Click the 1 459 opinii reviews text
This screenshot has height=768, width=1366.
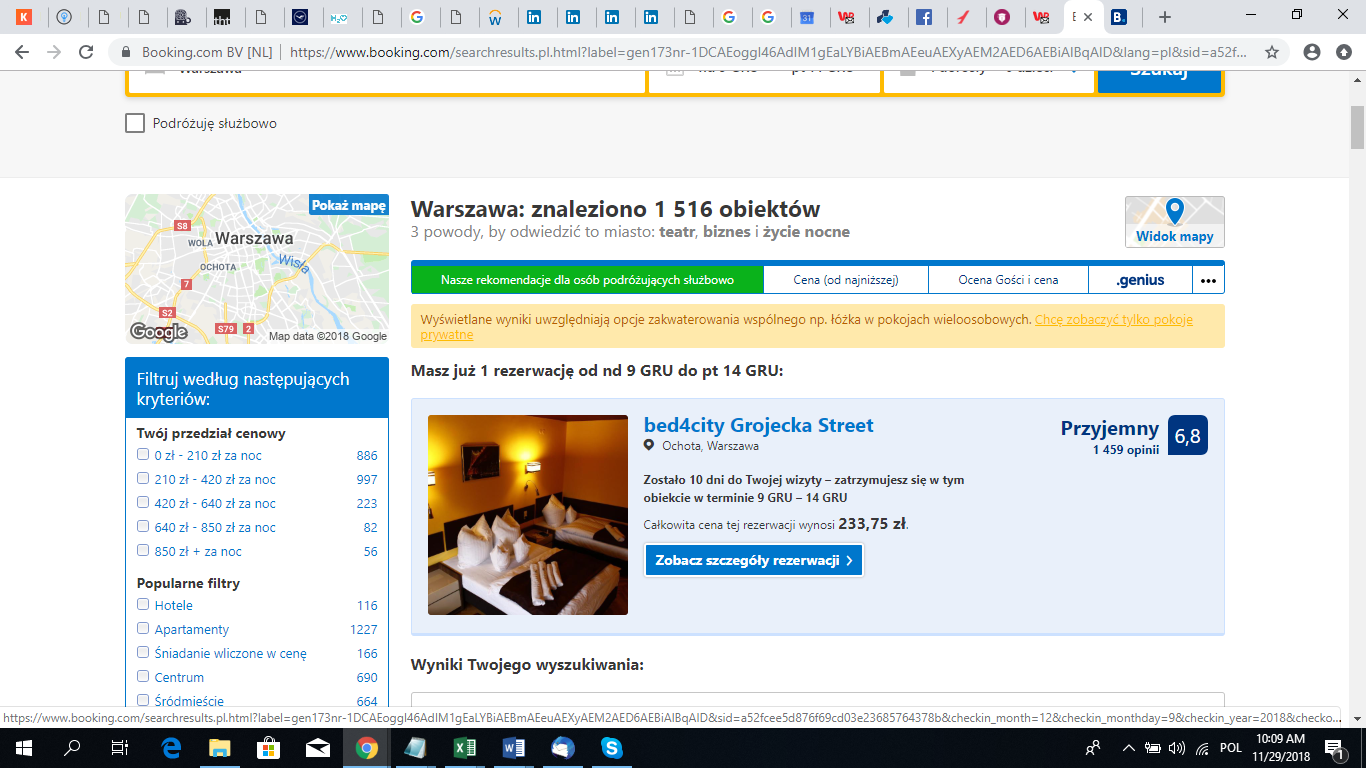click(1126, 450)
